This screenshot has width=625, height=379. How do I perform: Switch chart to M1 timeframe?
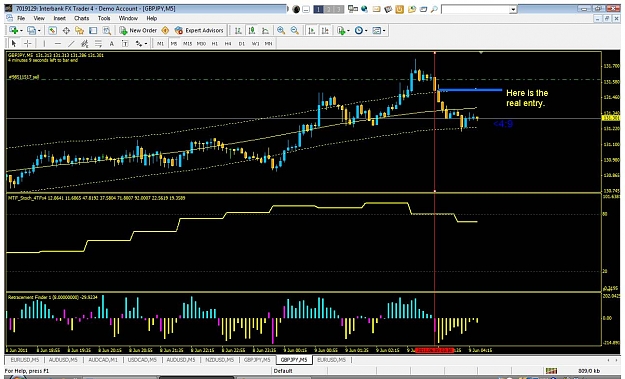[160, 43]
